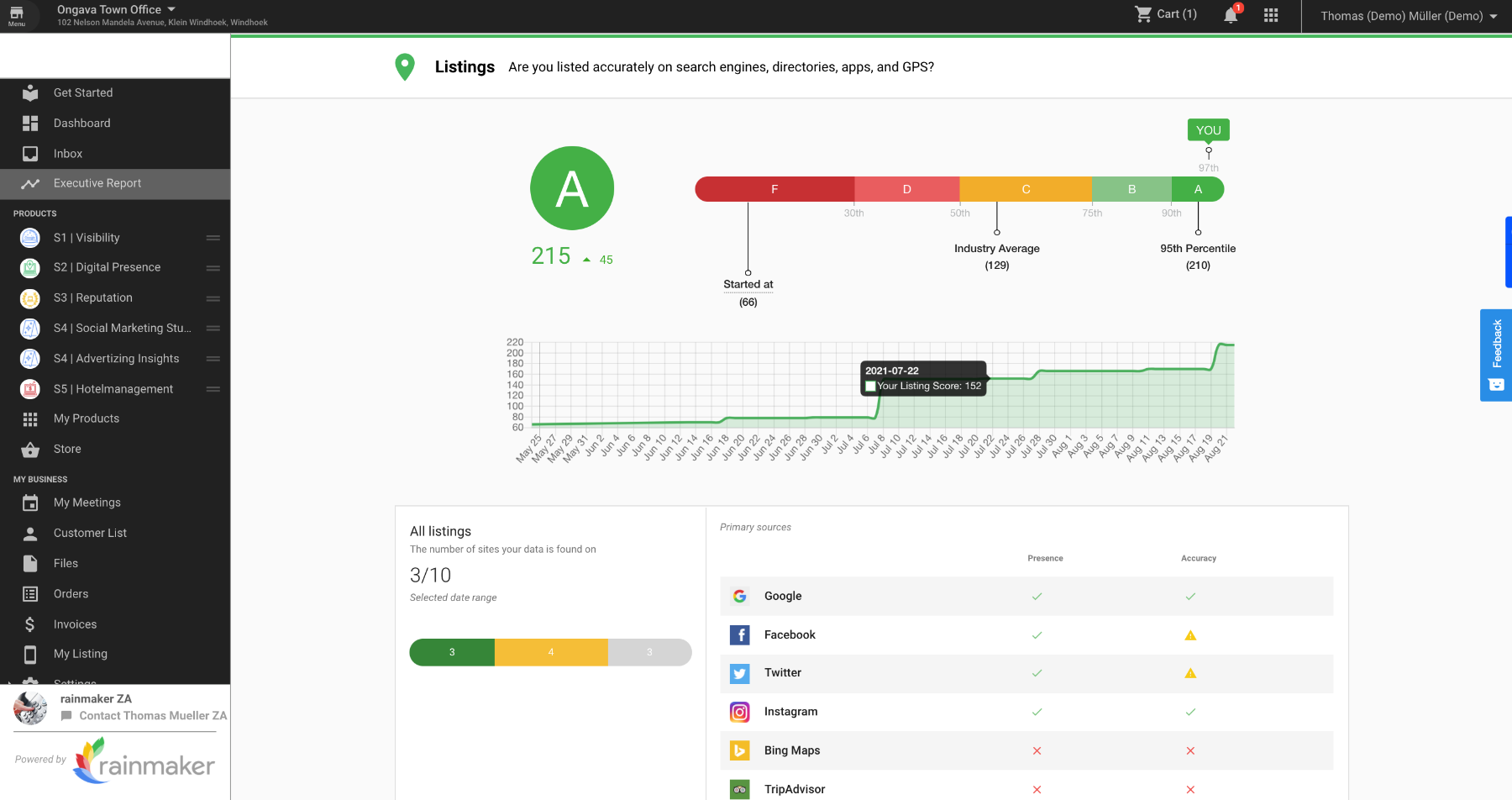Click the Feedback side tab
The image size is (1512, 800).
tap(1496, 355)
